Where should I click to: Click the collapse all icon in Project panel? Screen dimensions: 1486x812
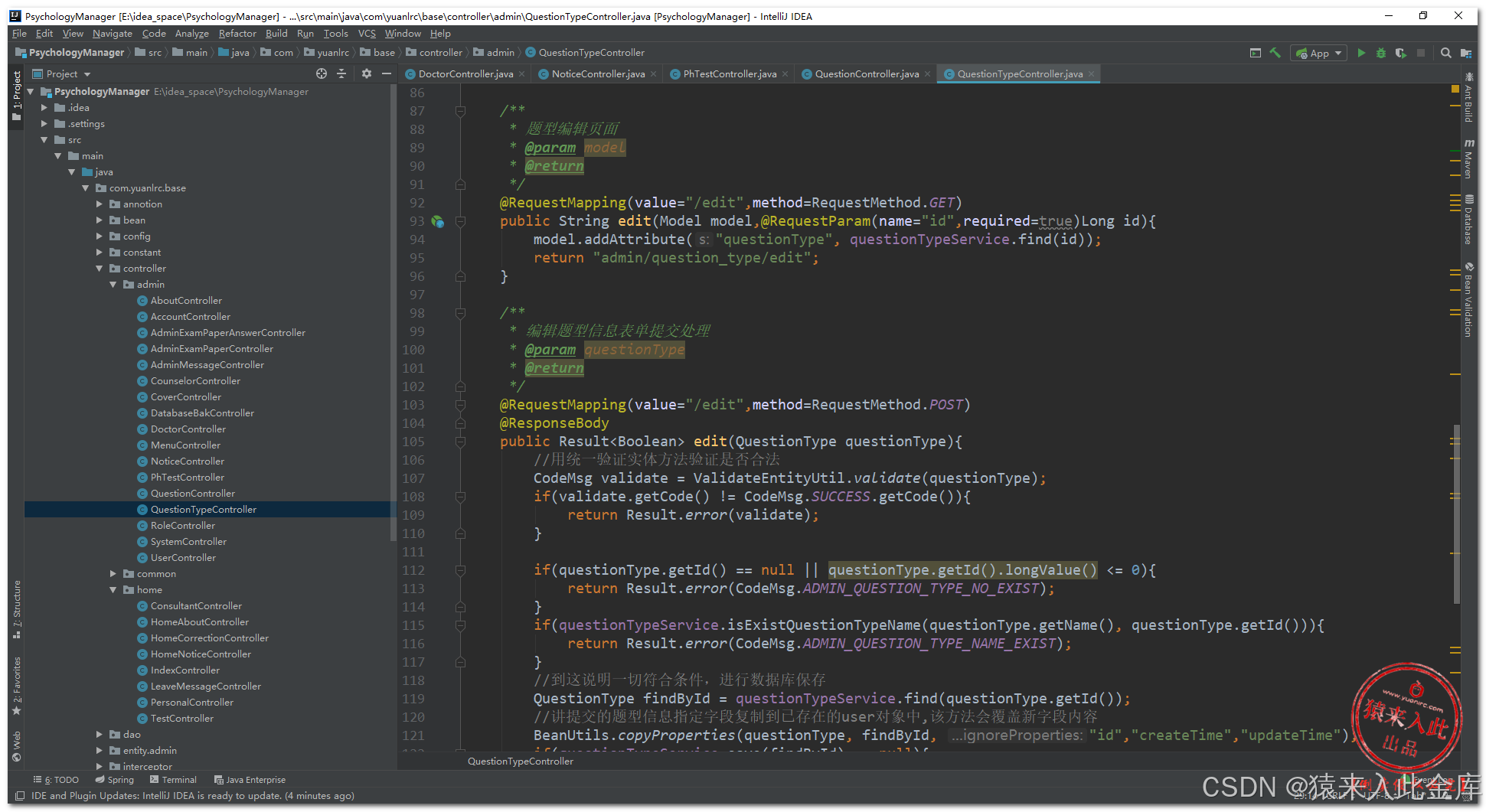click(341, 73)
